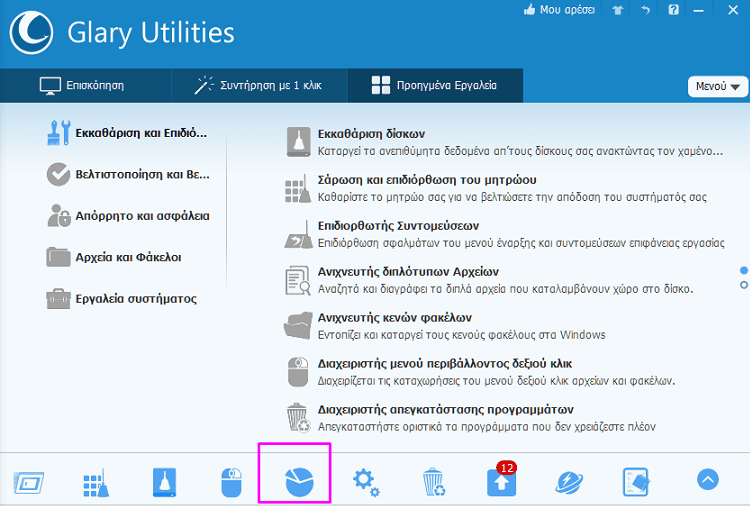Screen dimensions: 750x506
Task: Click the description 'Καταργεί τα ανεπιθύμητα δεδομένα...'
Action: pos(520,151)
